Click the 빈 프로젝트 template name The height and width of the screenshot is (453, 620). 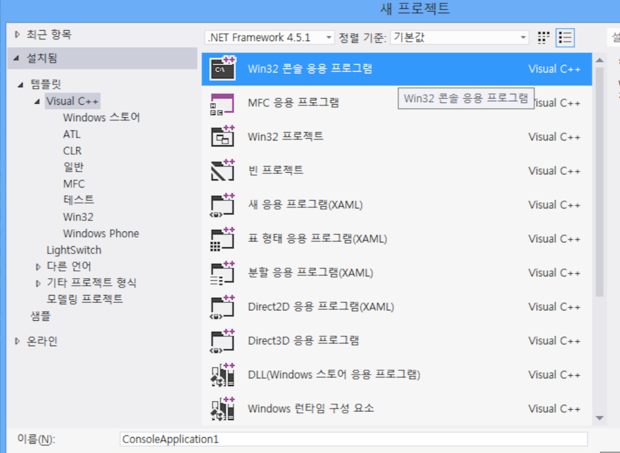coord(276,170)
